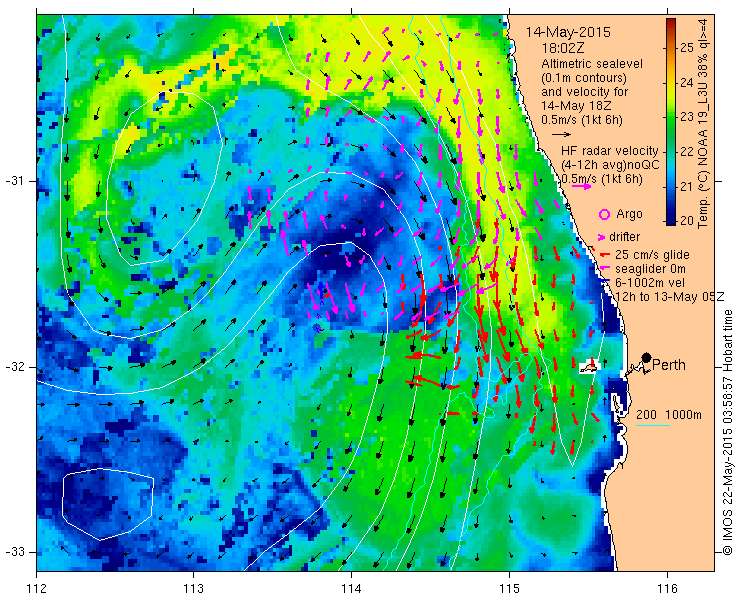Click the 23 degree label on color bar

pyautogui.click(x=687, y=117)
